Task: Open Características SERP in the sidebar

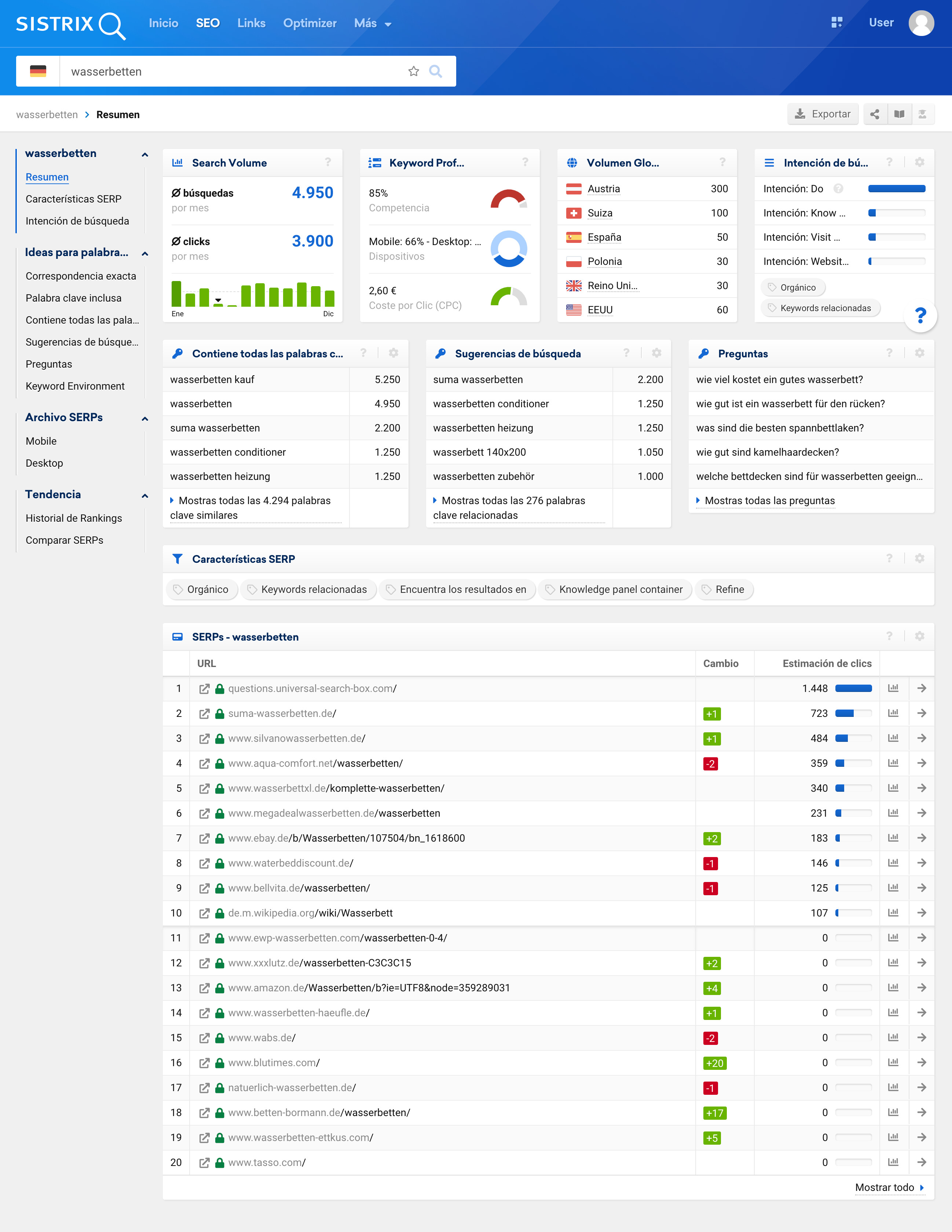Action: [73, 199]
